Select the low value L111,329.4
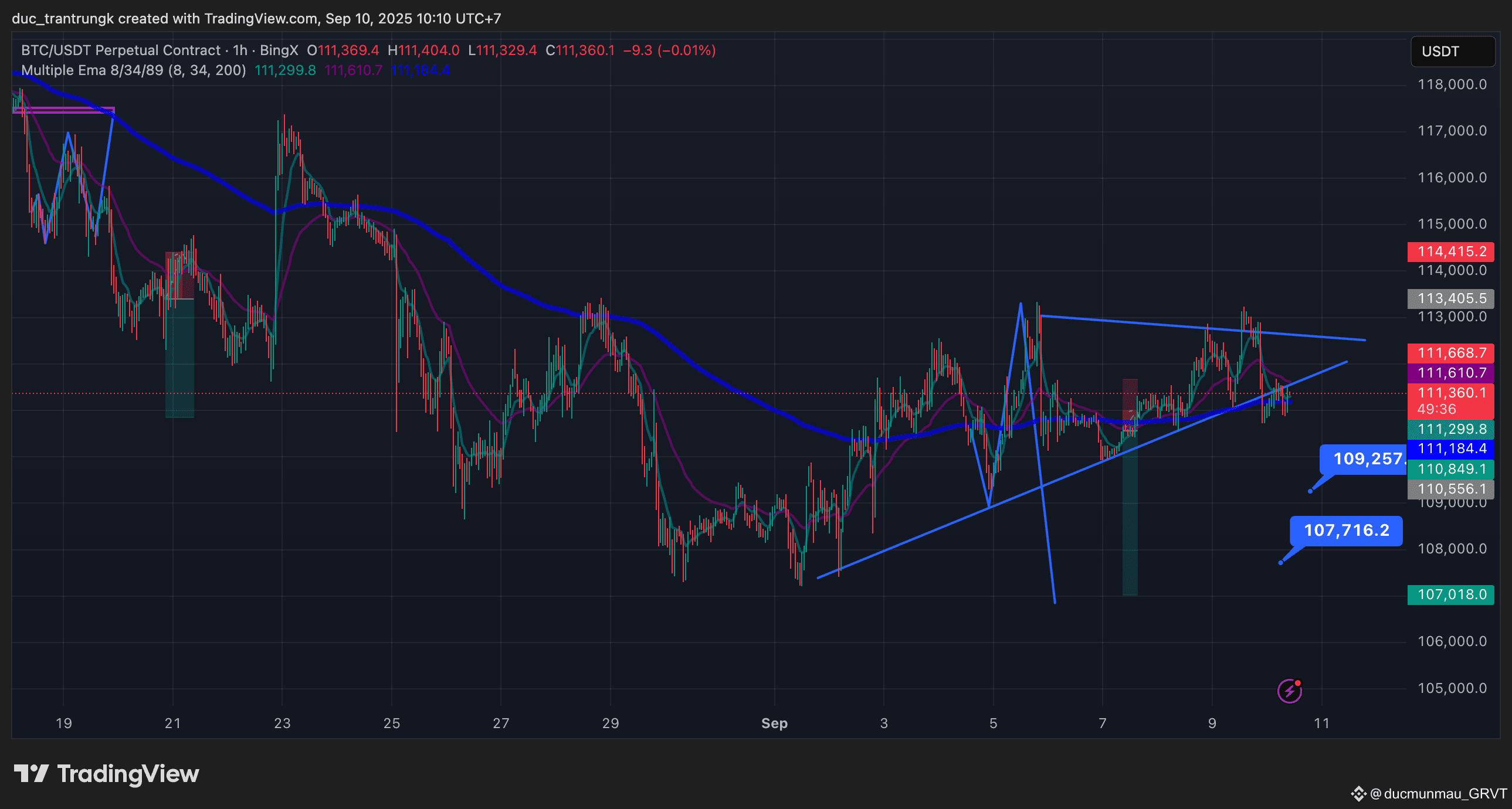The height and width of the screenshot is (809, 1512). tap(503, 50)
